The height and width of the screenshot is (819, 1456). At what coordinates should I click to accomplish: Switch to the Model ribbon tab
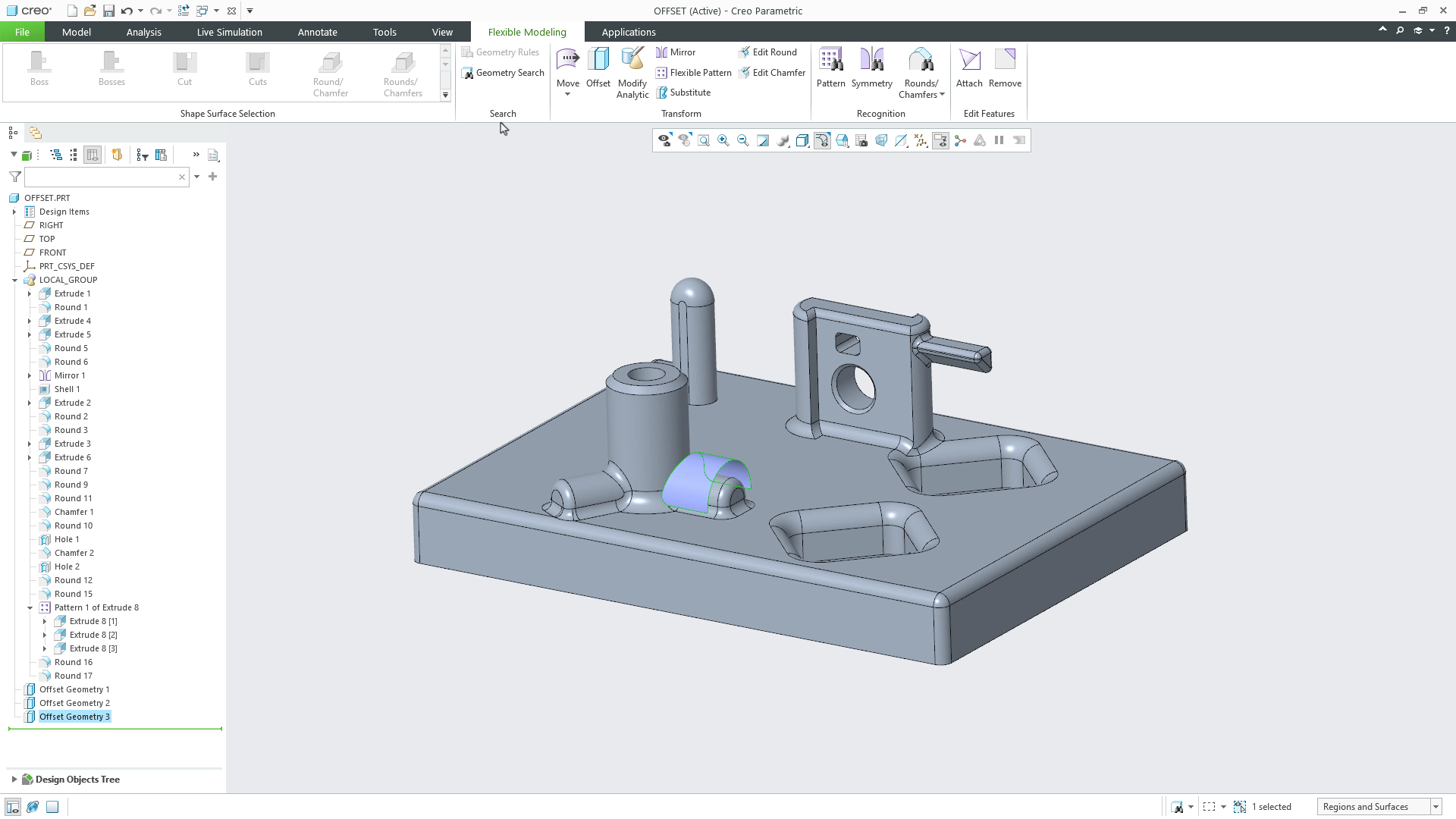[77, 32]
